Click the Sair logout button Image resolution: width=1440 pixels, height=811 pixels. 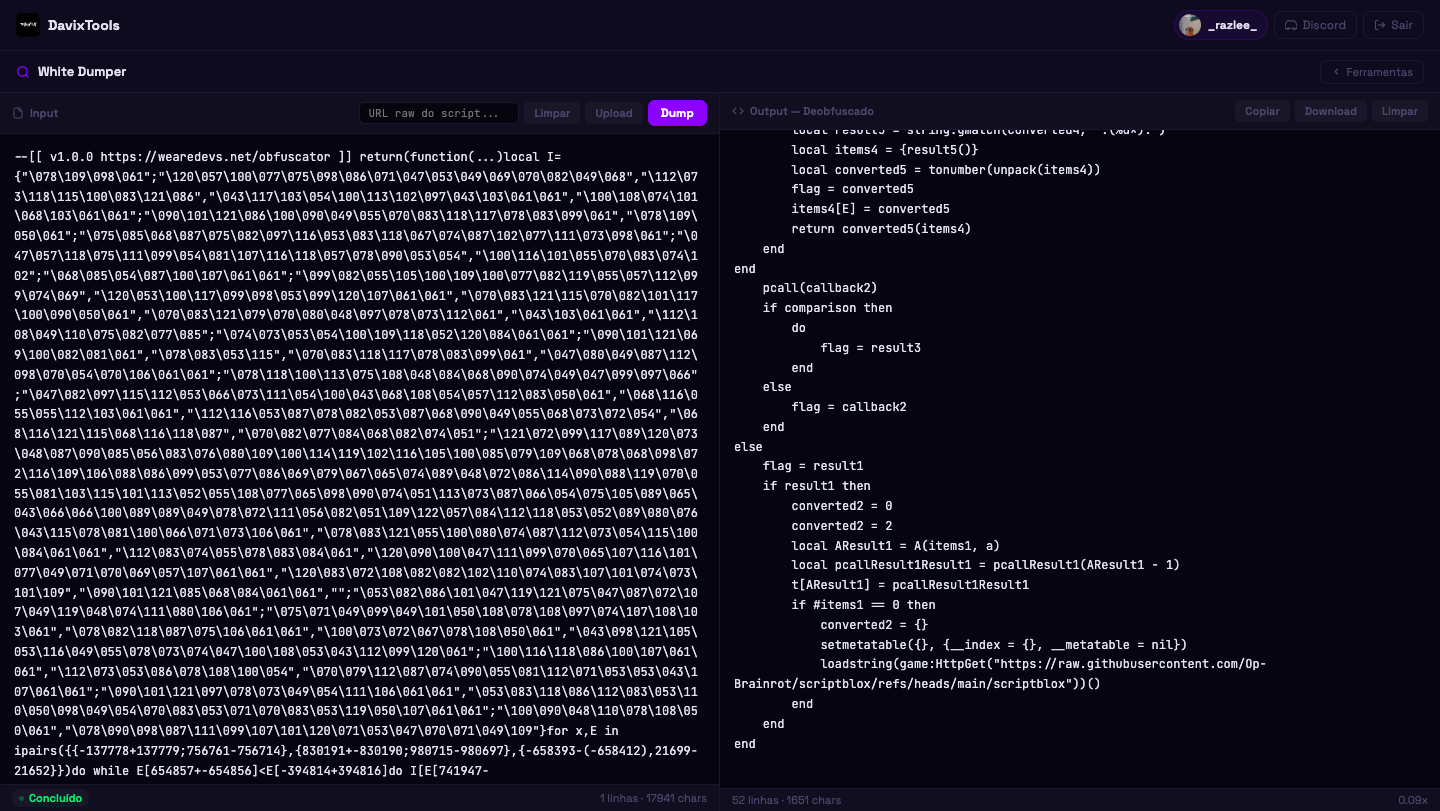pos(1393,25)
